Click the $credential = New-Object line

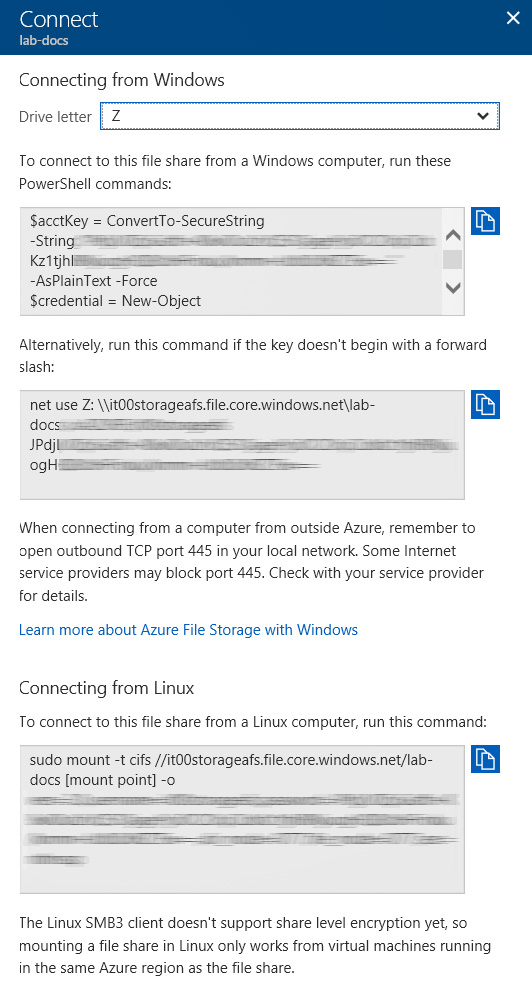115,301
